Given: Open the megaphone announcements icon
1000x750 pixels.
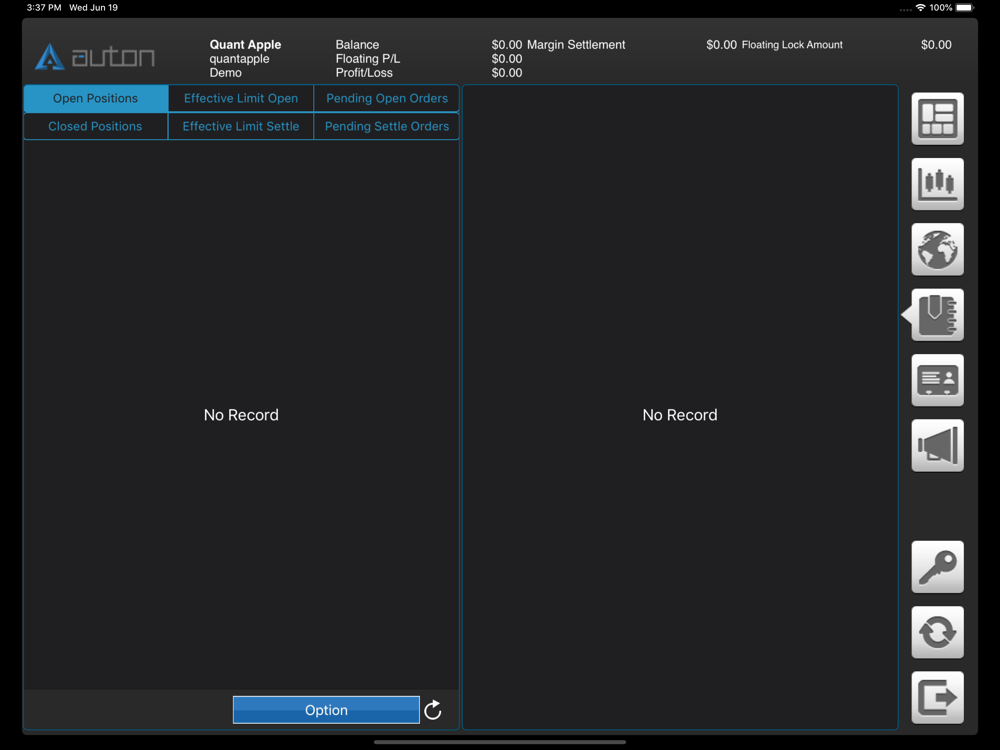Looking at the screenshot, I should (937, 446).
